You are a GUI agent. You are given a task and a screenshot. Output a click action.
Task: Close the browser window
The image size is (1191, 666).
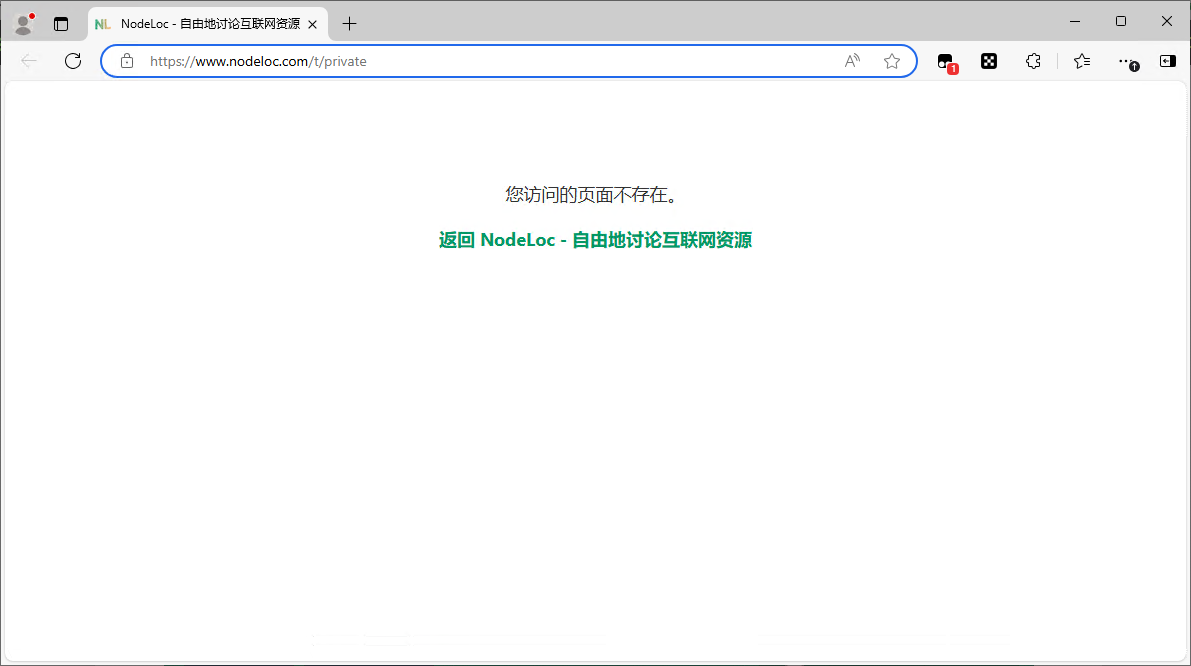[x=1167, y=21]
